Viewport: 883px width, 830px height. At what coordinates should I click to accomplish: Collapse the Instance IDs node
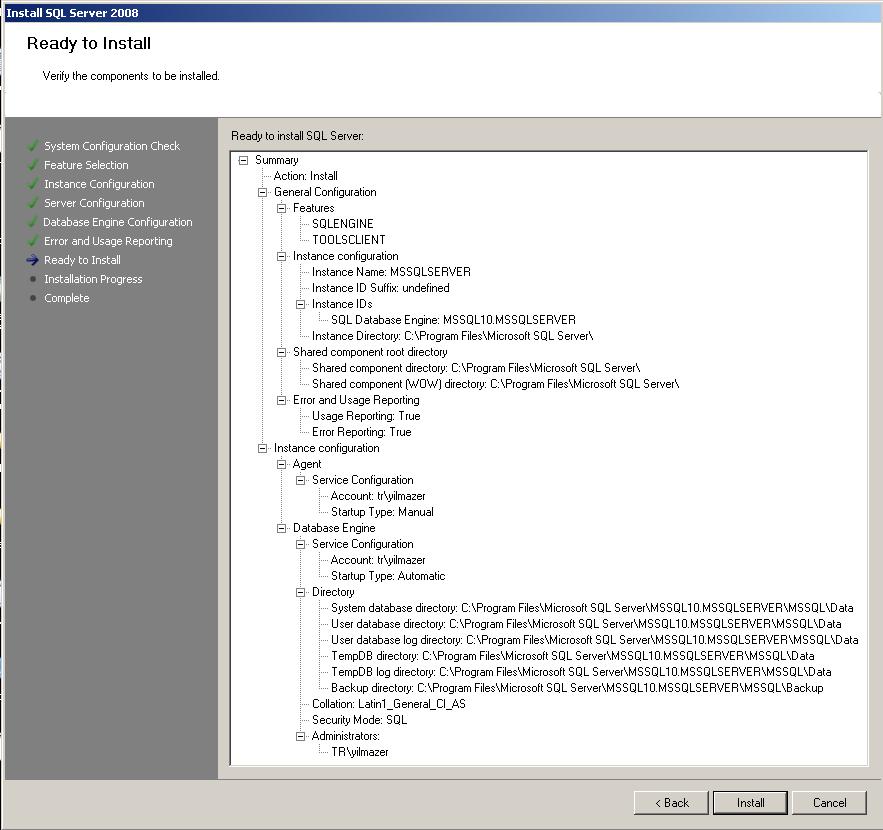301,304
